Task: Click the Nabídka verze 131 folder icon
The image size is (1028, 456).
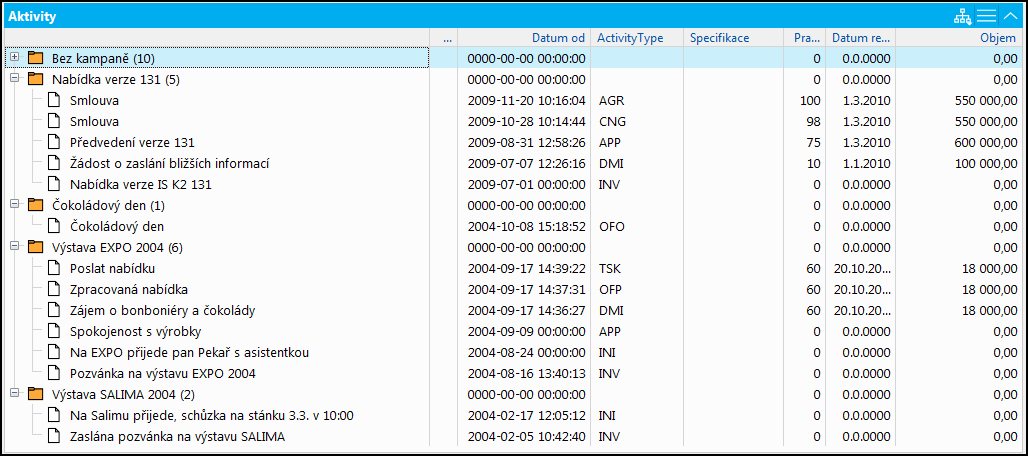Action: [35, 79]
